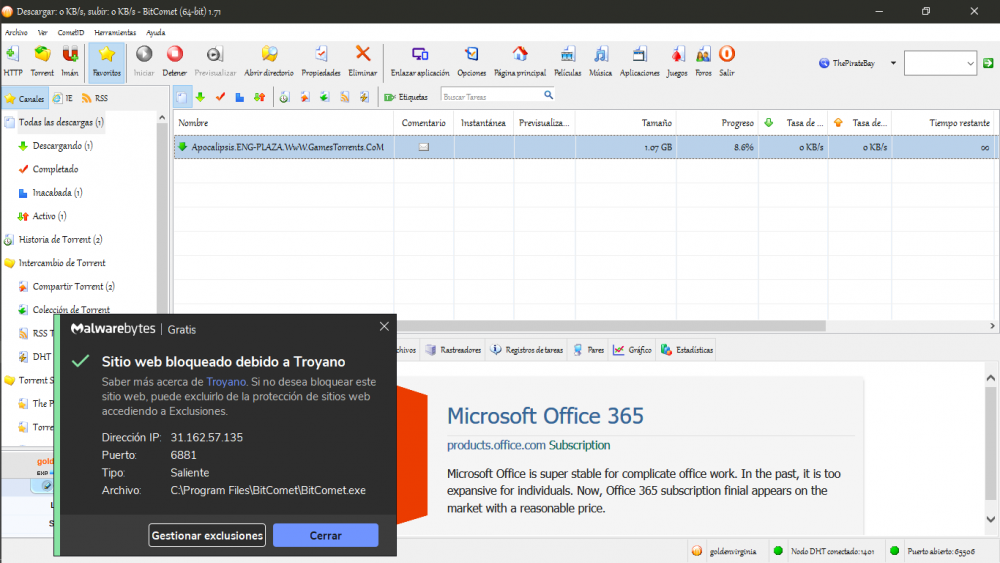Open products.office.com Subscription link
The height and width of the screenshot is (563, 1000).
point(529,445)
